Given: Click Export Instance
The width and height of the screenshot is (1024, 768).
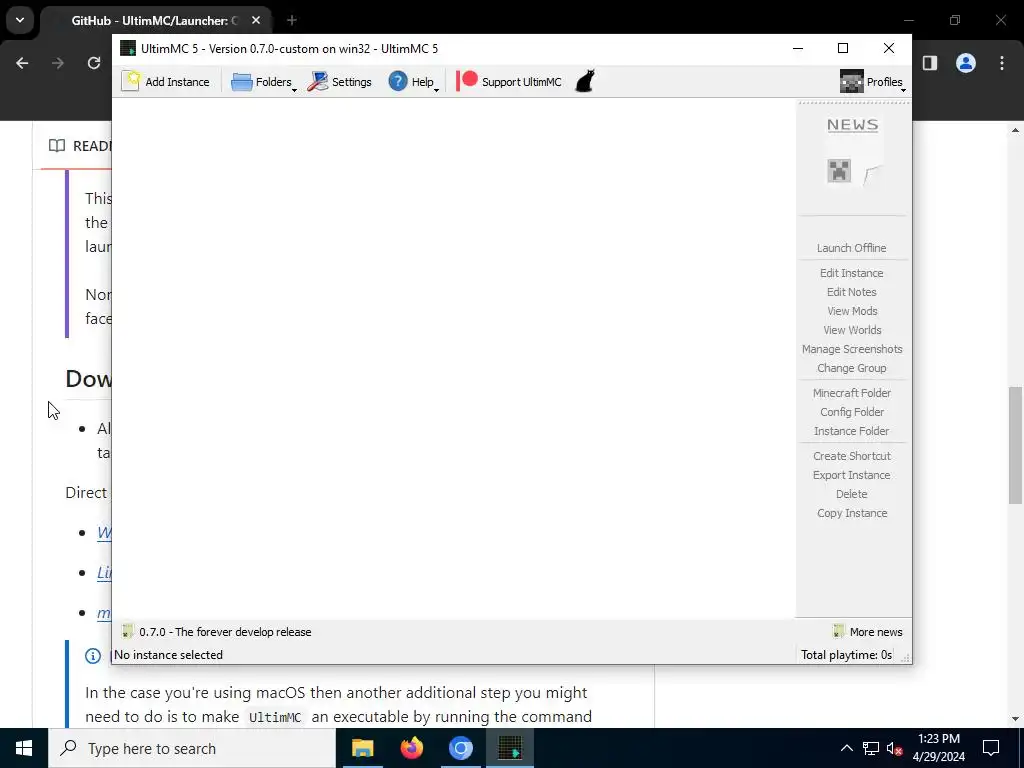Looking at the screenshot, I should point(852,475).
